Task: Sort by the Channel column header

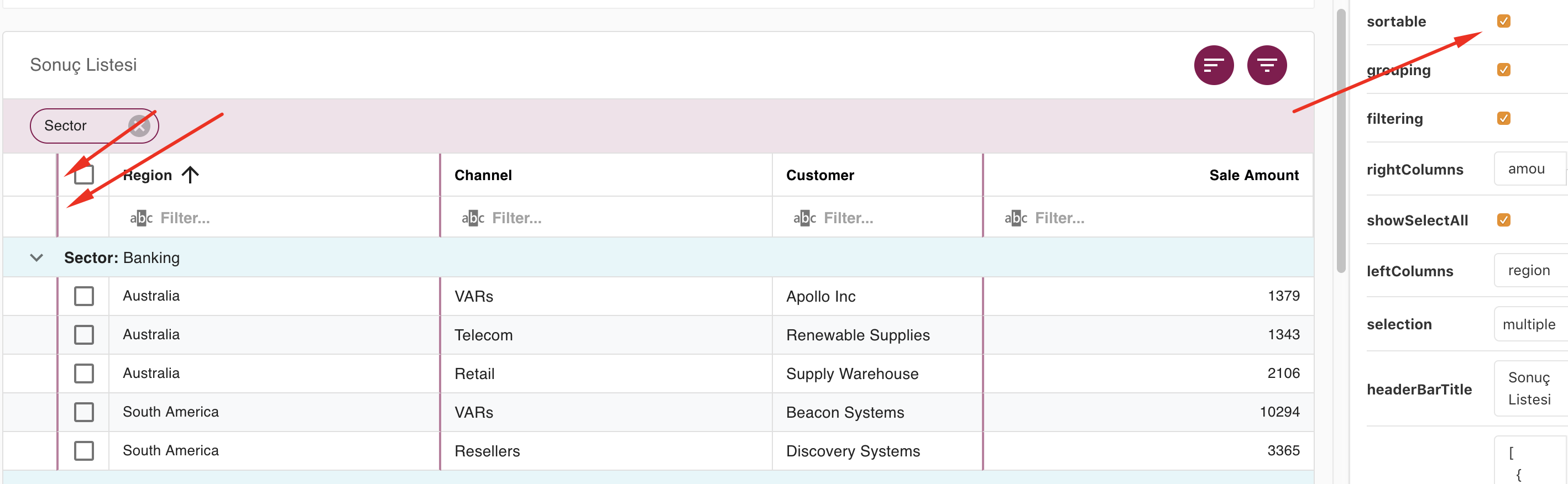Action: [483, 175]
